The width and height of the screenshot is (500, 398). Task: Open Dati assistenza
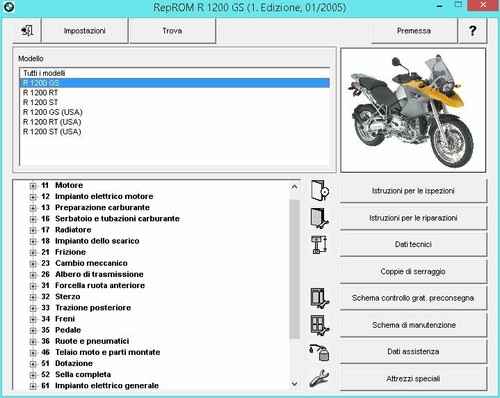point(413,351)
